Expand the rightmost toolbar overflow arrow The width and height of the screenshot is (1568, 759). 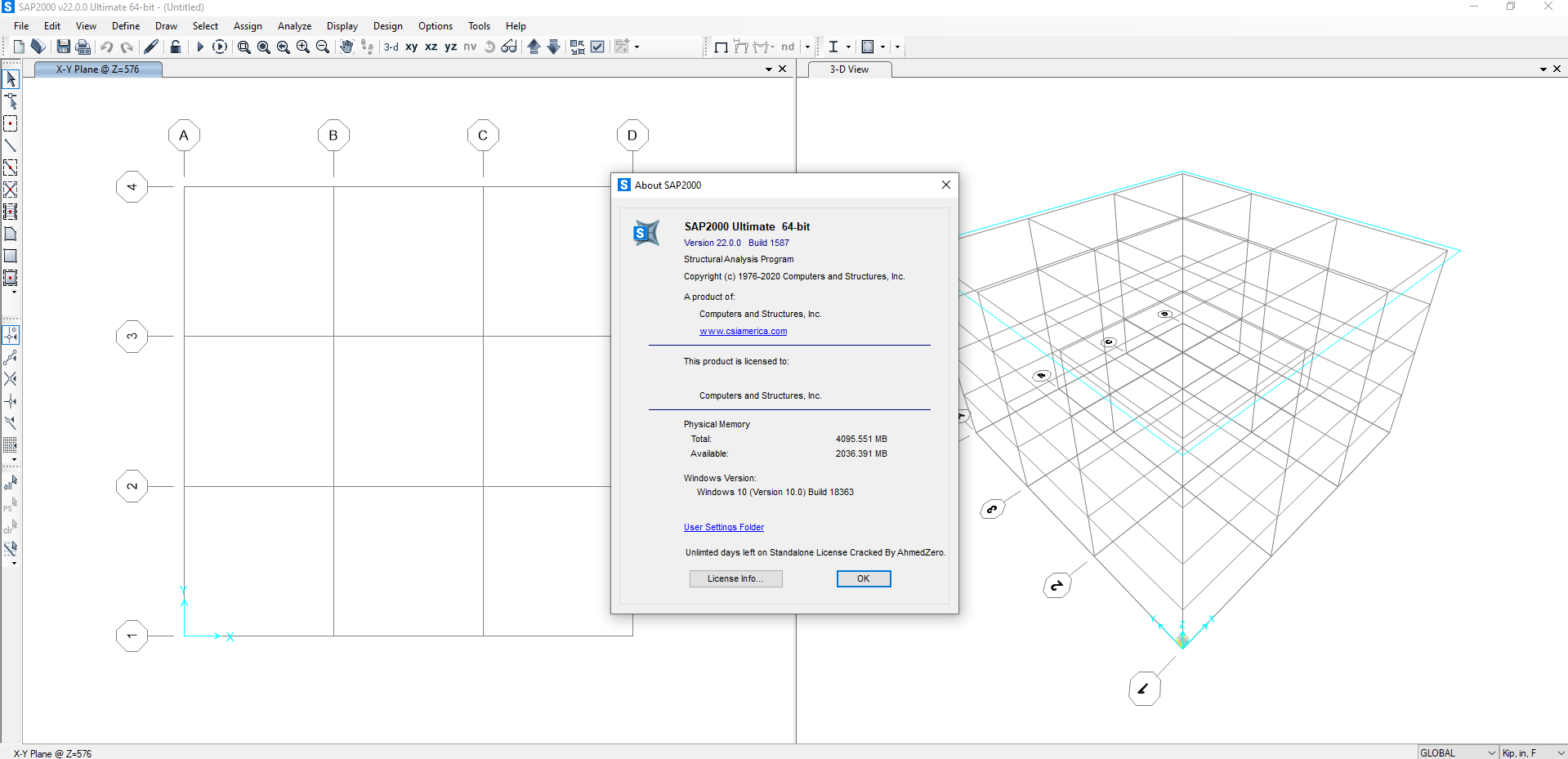tap(897, 47)
